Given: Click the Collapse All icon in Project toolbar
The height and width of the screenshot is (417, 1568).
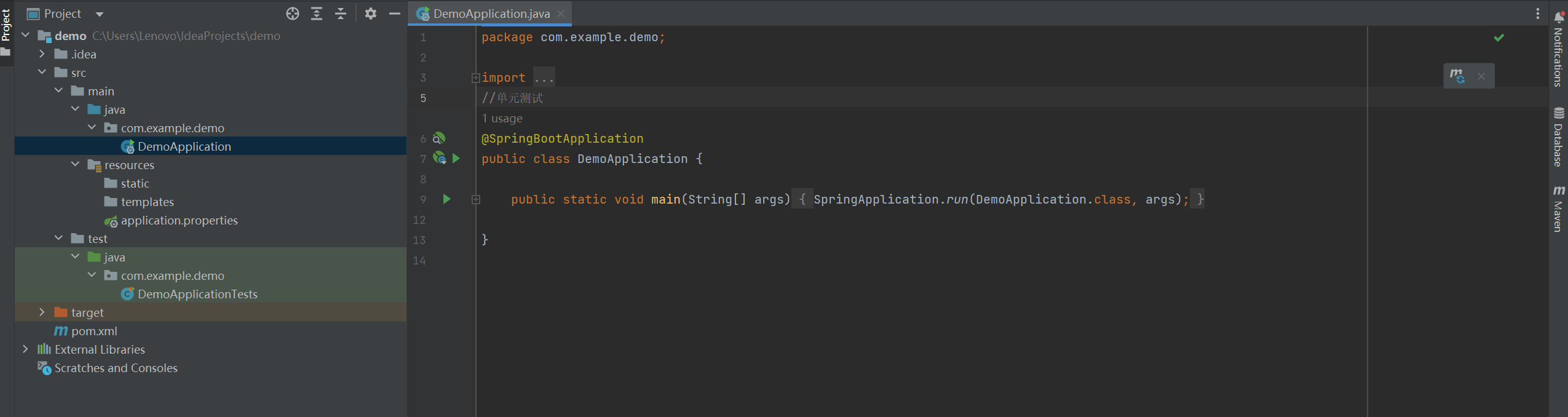Looking at the screenshot, I should (x=341, y=14).
